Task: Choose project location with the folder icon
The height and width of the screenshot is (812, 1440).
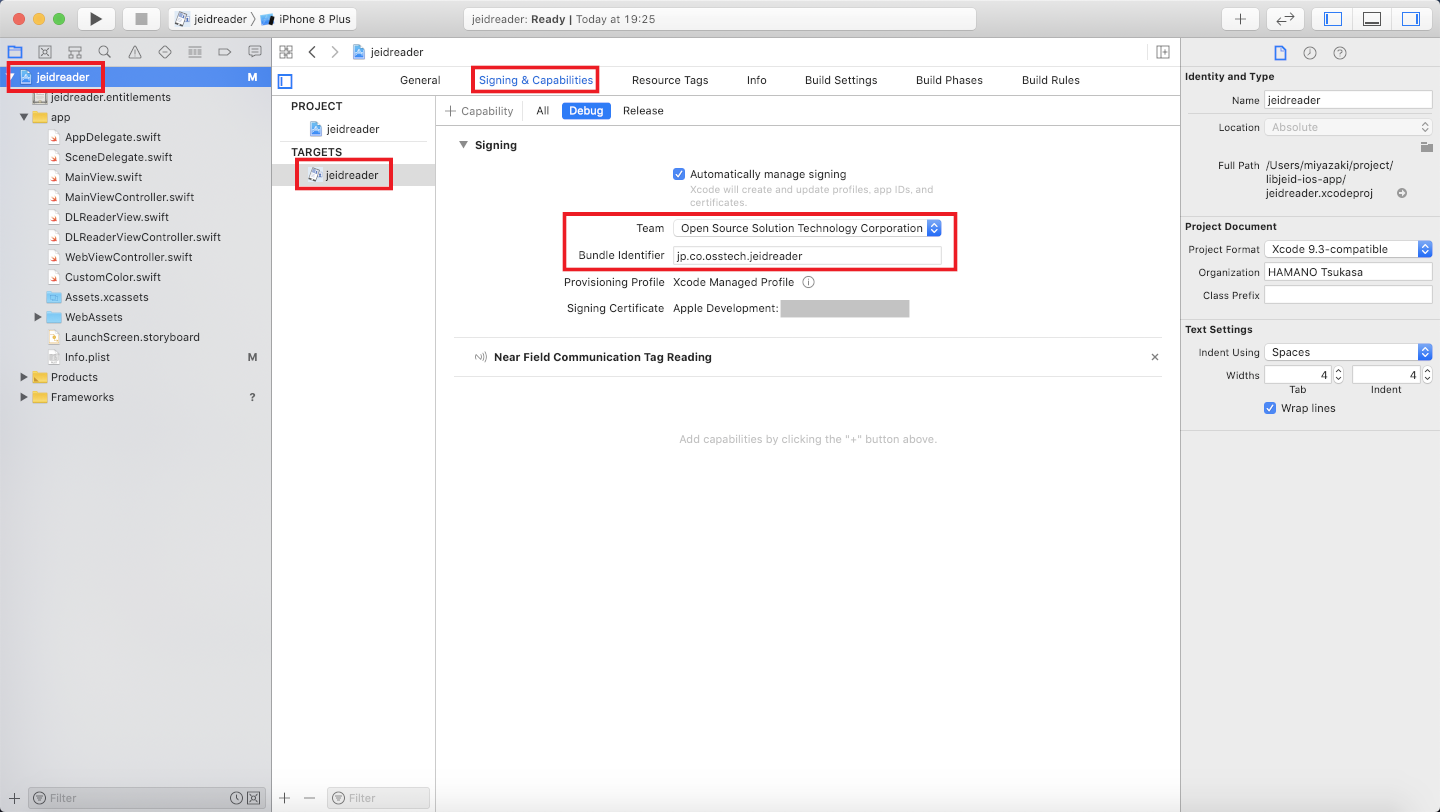Action: (x=1427, y=147)
